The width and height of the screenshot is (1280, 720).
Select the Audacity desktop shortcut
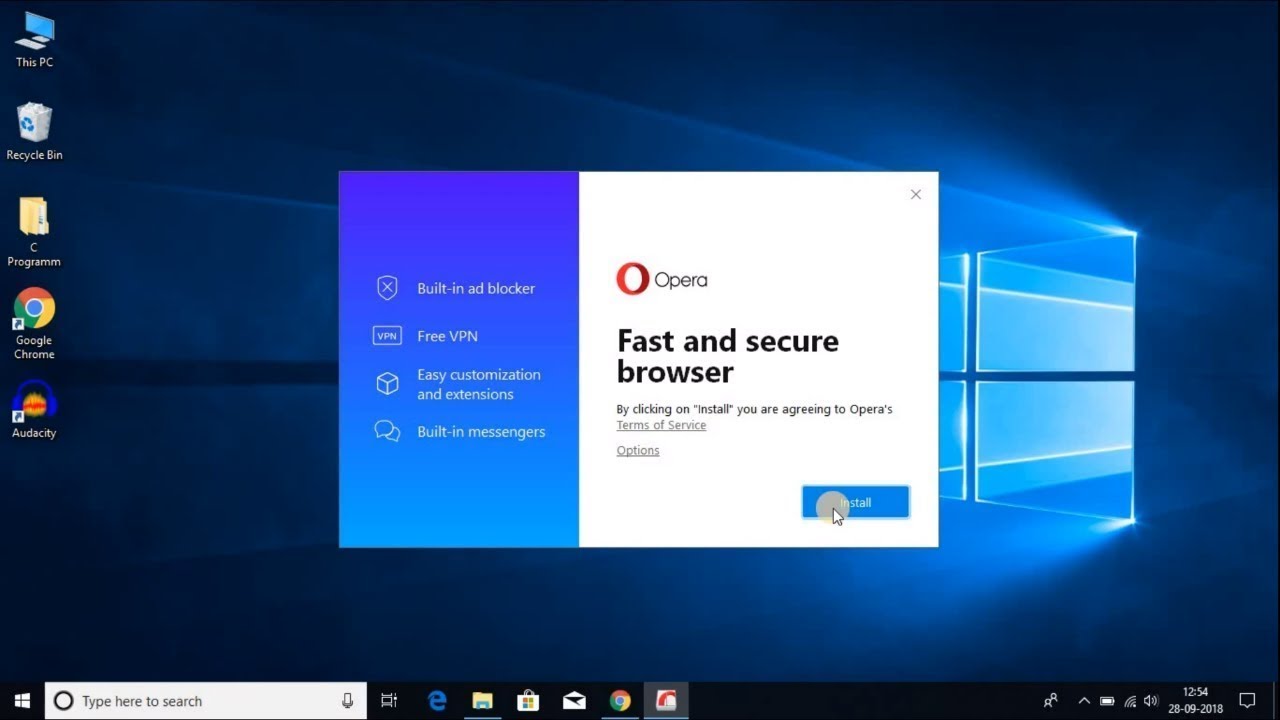click(x=34, y=409)
